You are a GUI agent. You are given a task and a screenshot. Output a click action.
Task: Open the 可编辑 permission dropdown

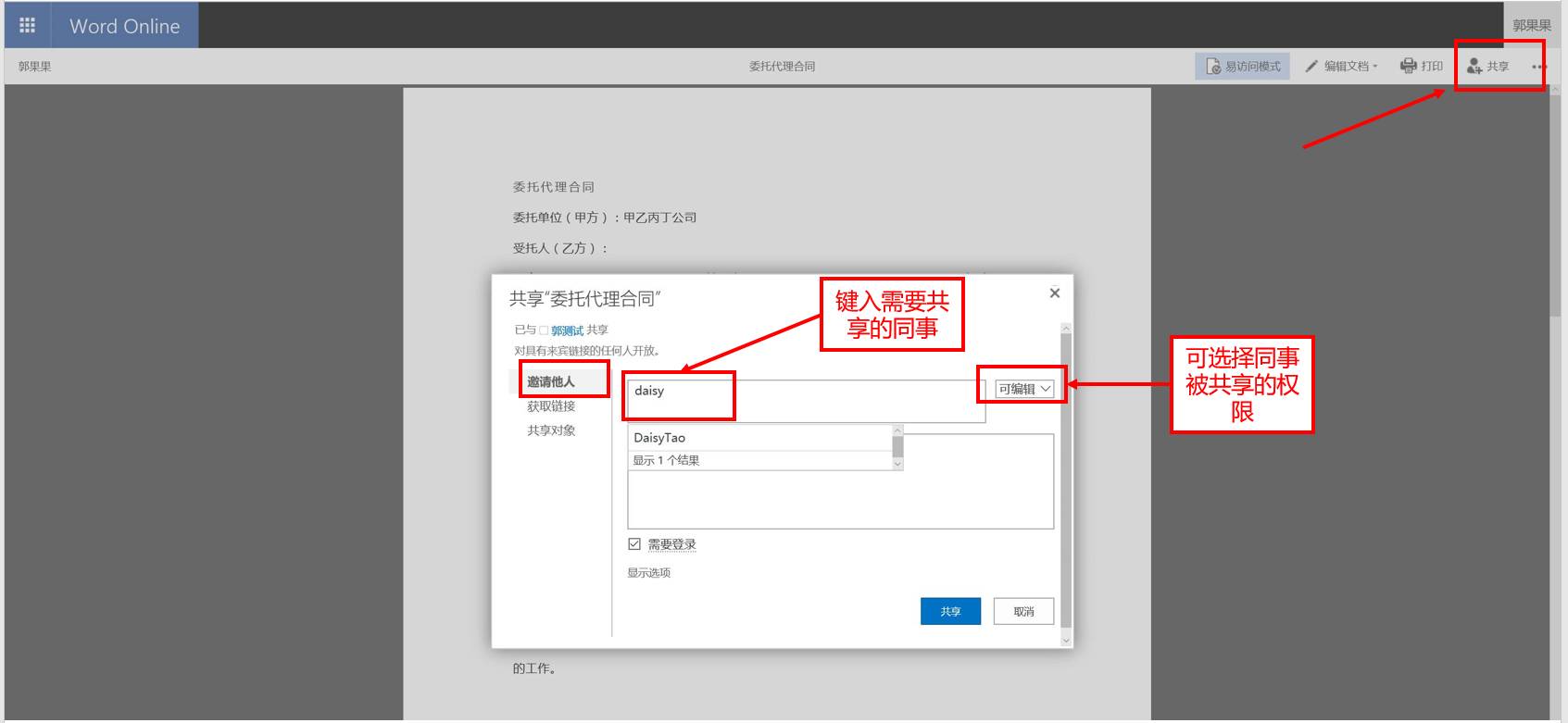1024,389
